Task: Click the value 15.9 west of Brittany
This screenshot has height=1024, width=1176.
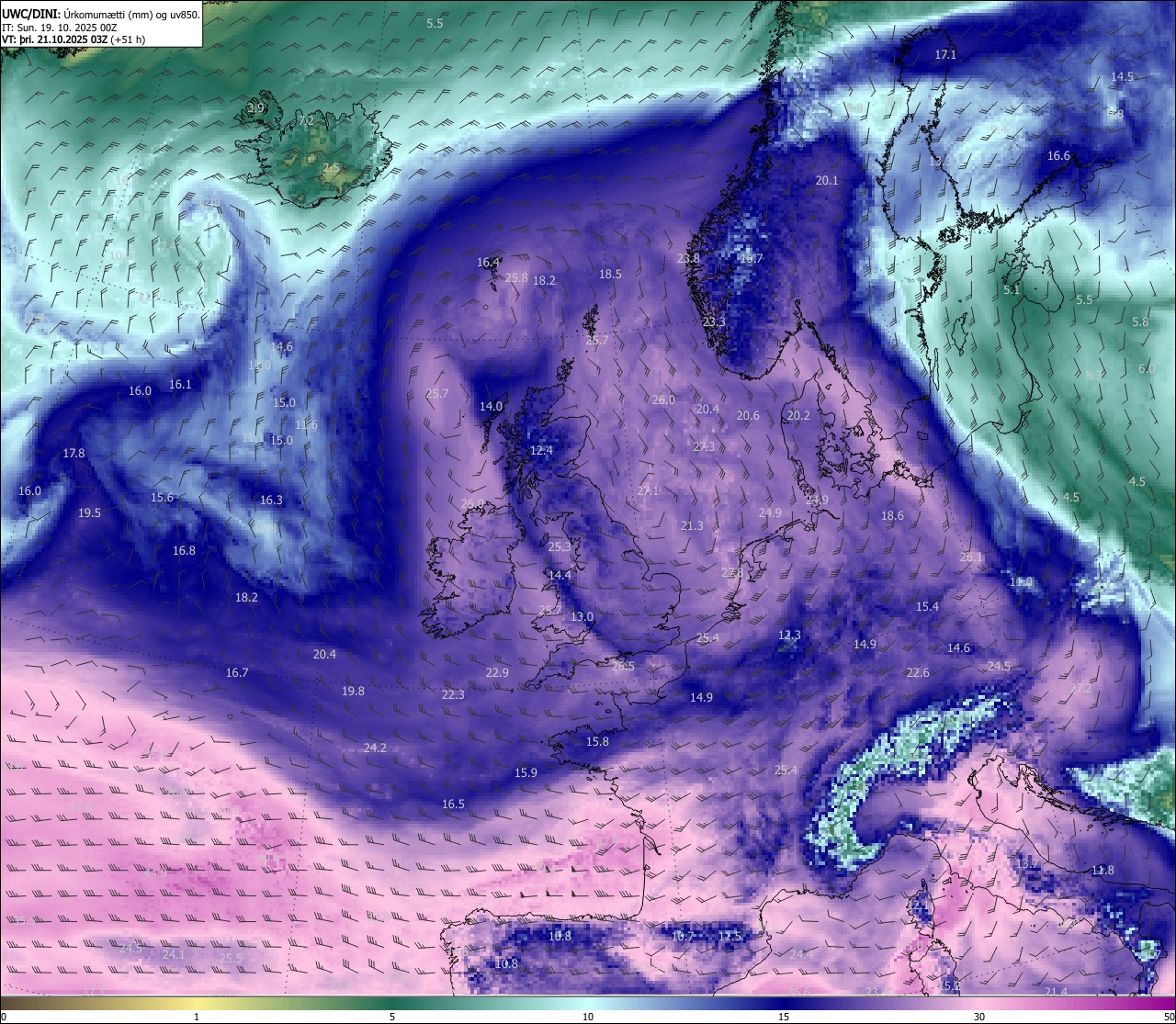Action: pos(526,773)
